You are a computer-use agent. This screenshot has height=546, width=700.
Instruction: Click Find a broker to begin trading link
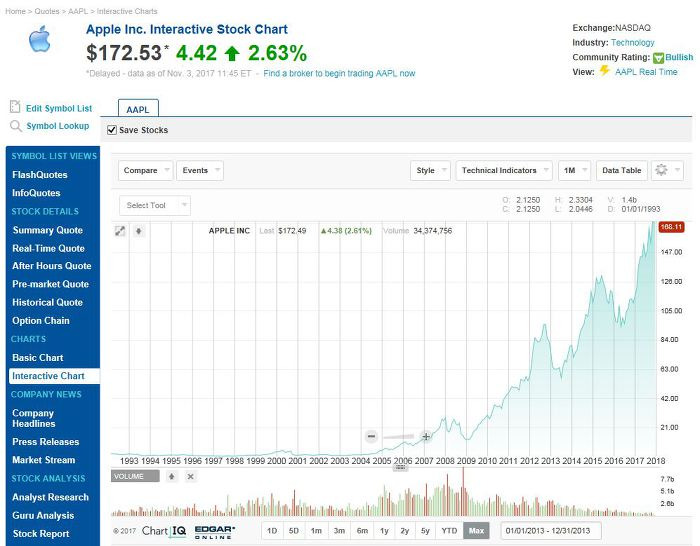[339, 73]
